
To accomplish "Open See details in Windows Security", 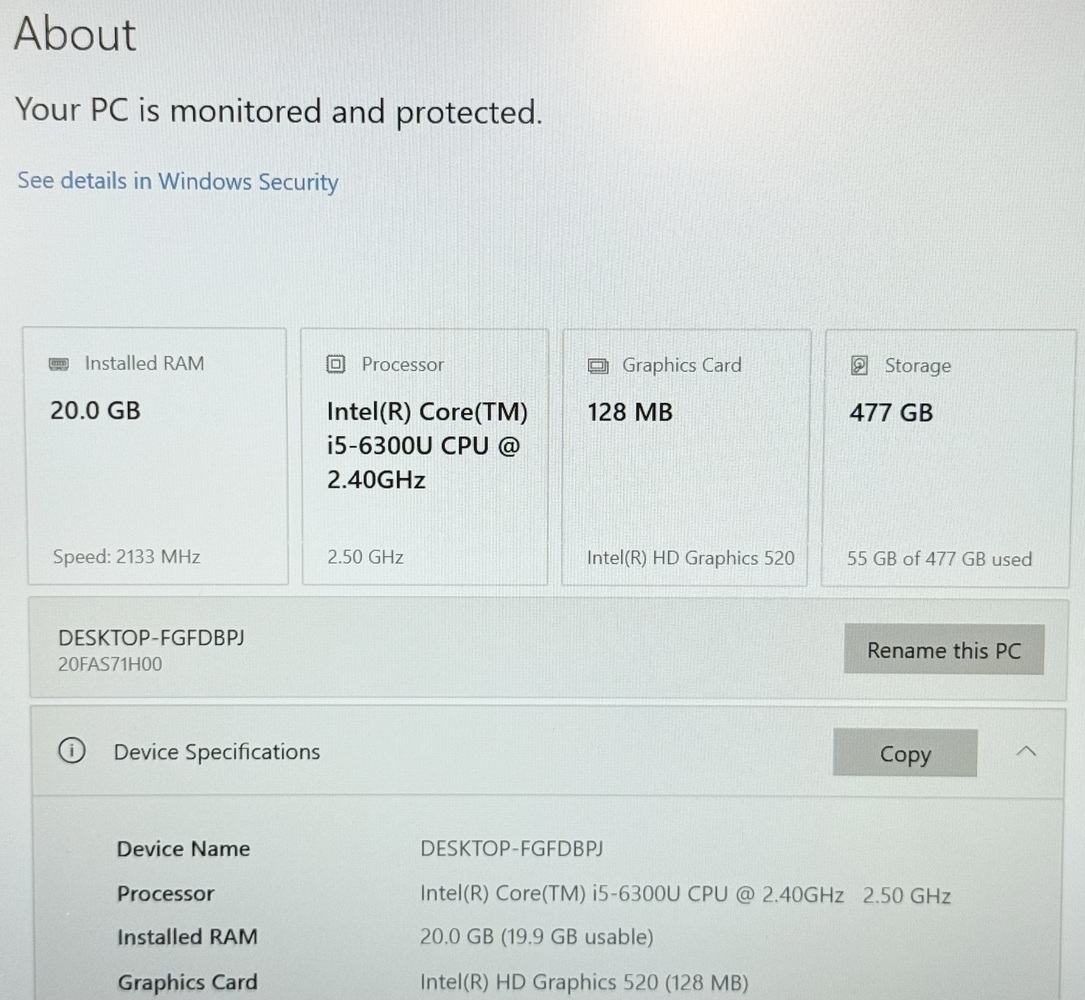I will pos(178,181).
